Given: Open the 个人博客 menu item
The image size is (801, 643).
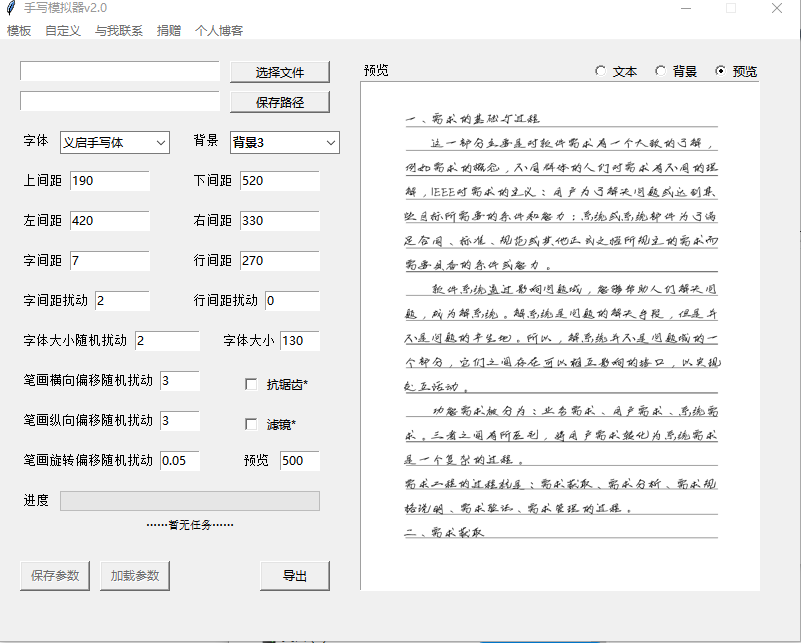Looking at the screenshot, I should point(219,31).
